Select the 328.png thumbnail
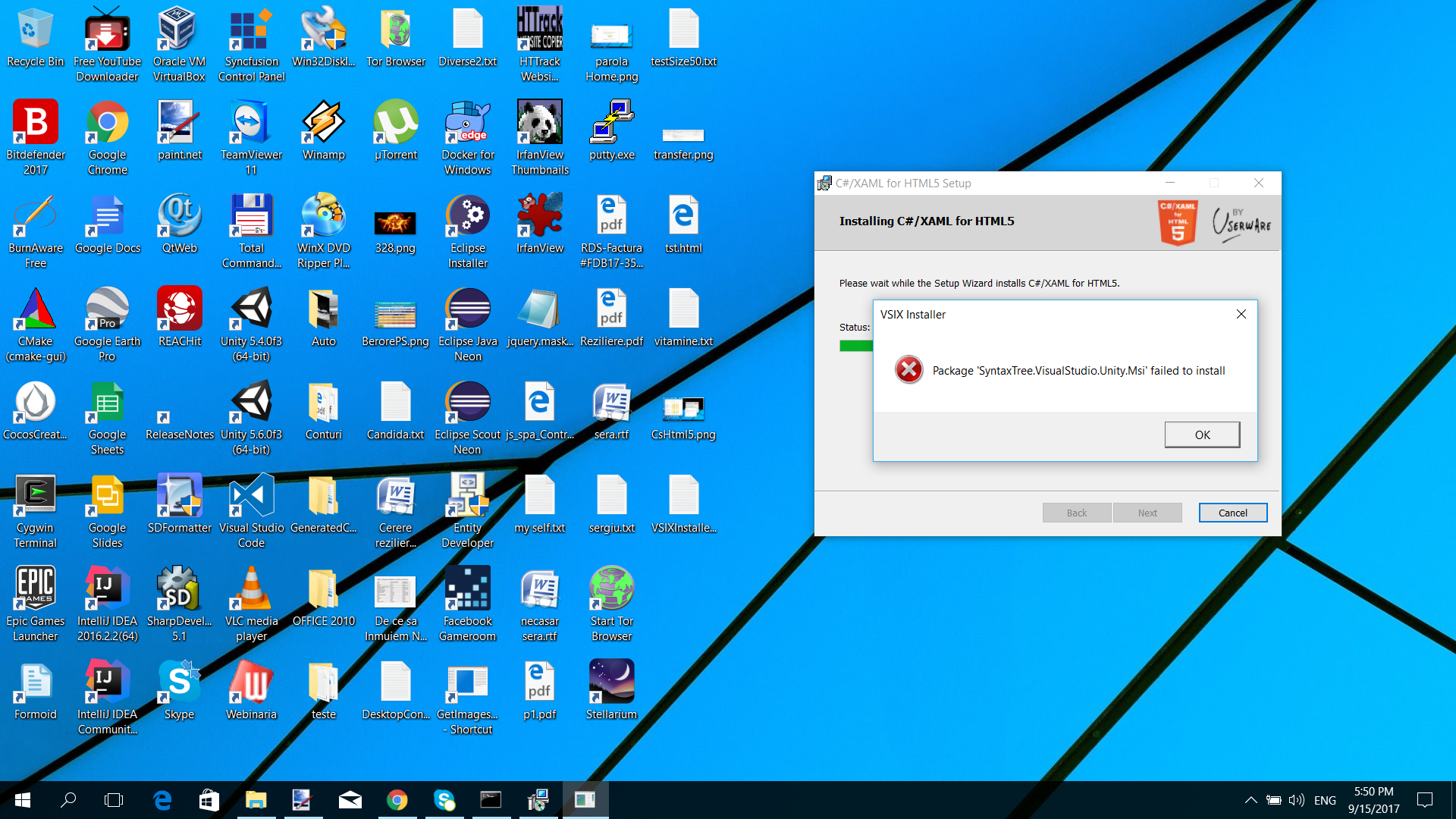The image size is (1456, 819). click(395, 224)
